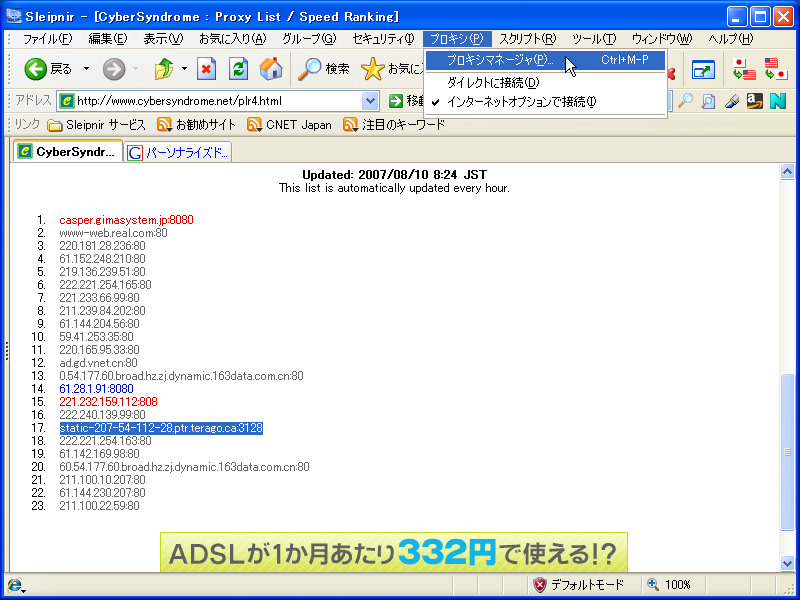The height and width of the screenshot is (600, 800).
Task: Click the page scrollbar down arrow
Action: point(787,563)
